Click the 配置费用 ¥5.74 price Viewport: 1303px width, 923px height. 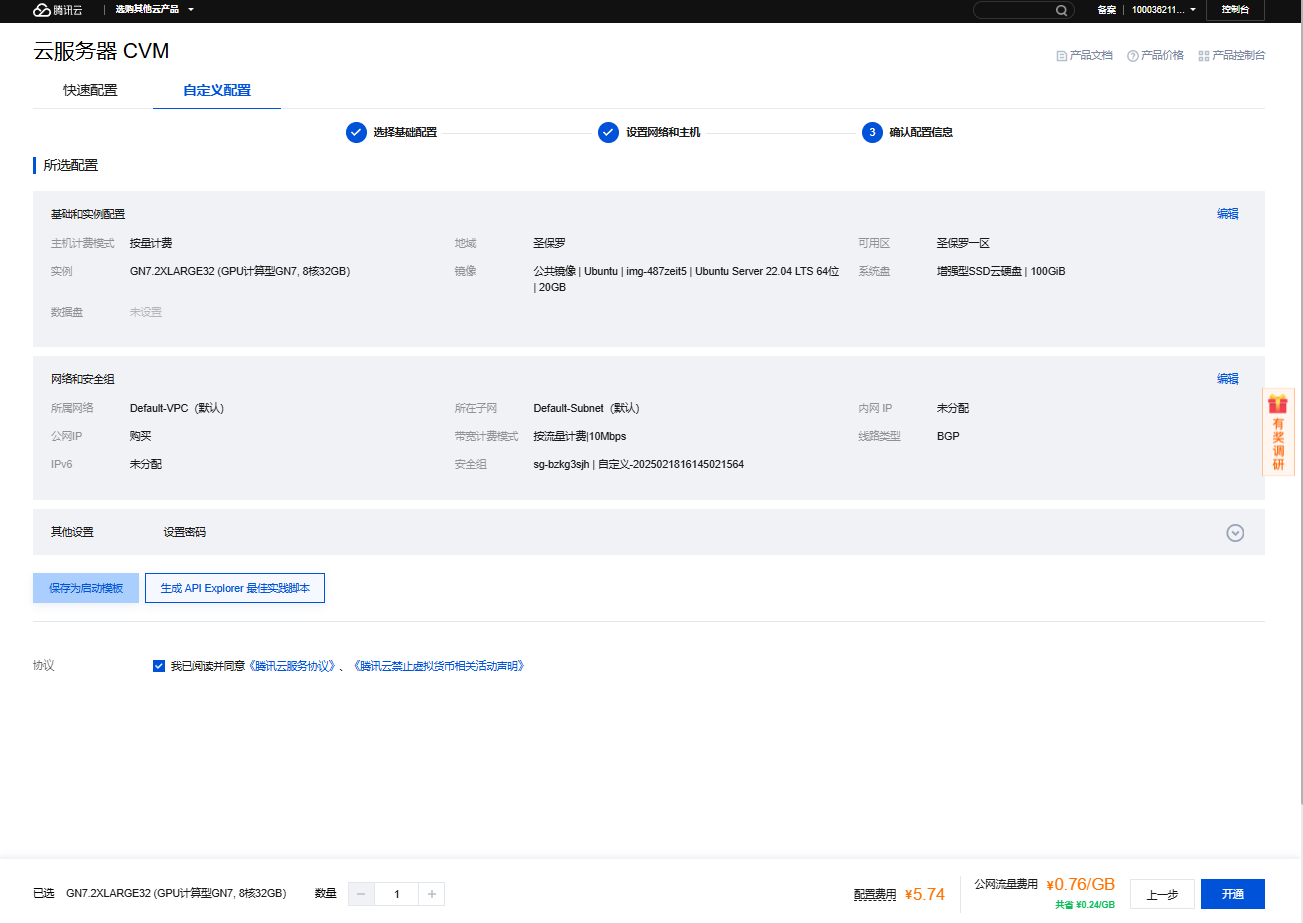pos(925,894)
